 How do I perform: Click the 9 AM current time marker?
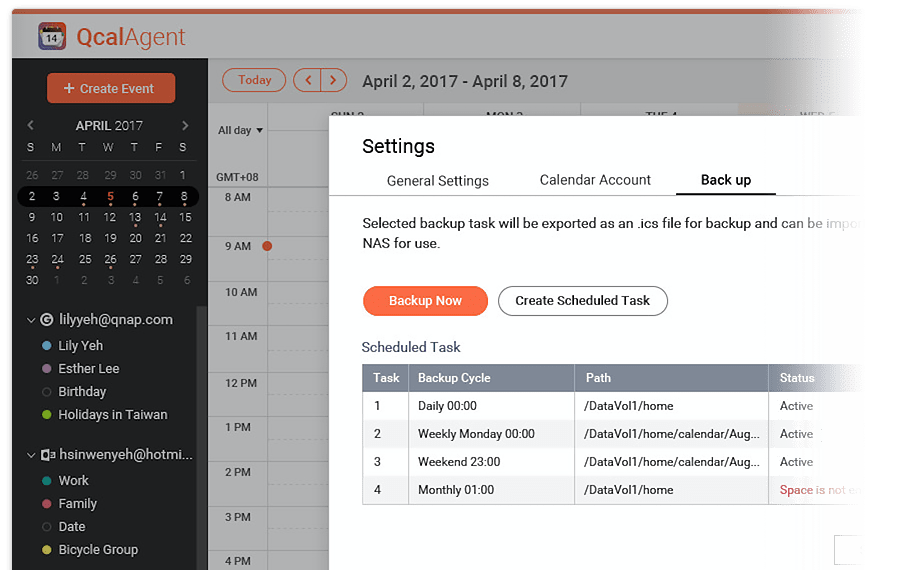(267, 246)
